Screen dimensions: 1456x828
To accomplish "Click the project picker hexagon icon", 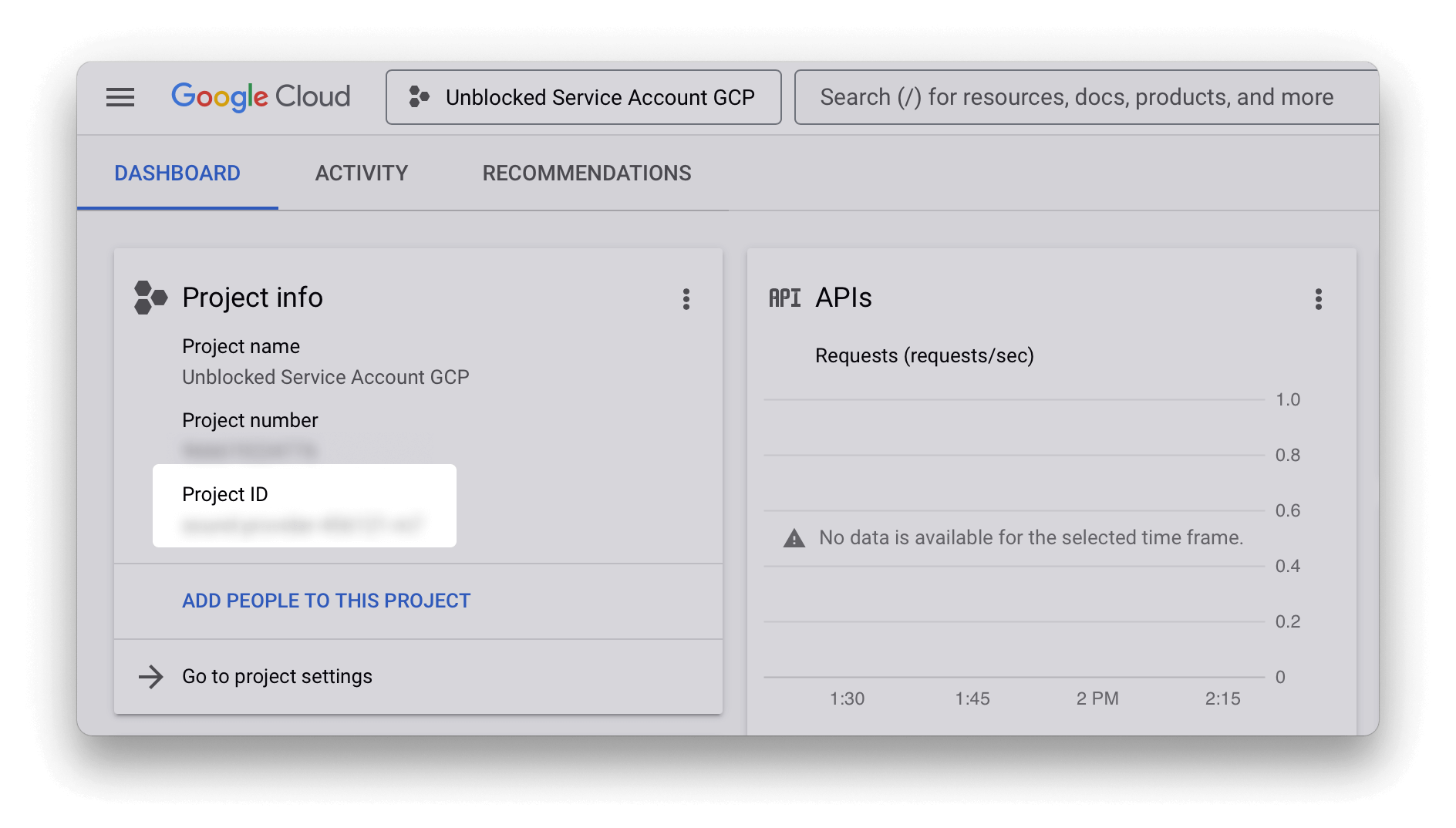I will point(419,96).
